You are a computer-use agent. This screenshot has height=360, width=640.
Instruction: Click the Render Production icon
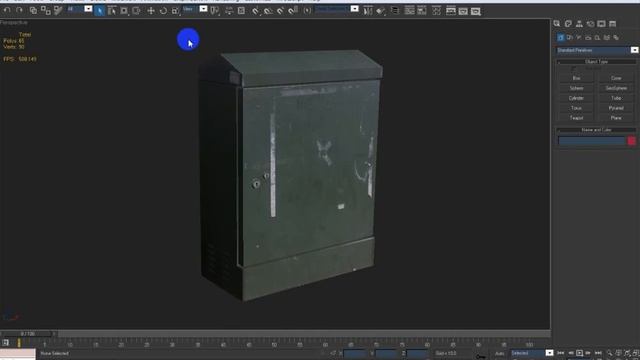476,11
